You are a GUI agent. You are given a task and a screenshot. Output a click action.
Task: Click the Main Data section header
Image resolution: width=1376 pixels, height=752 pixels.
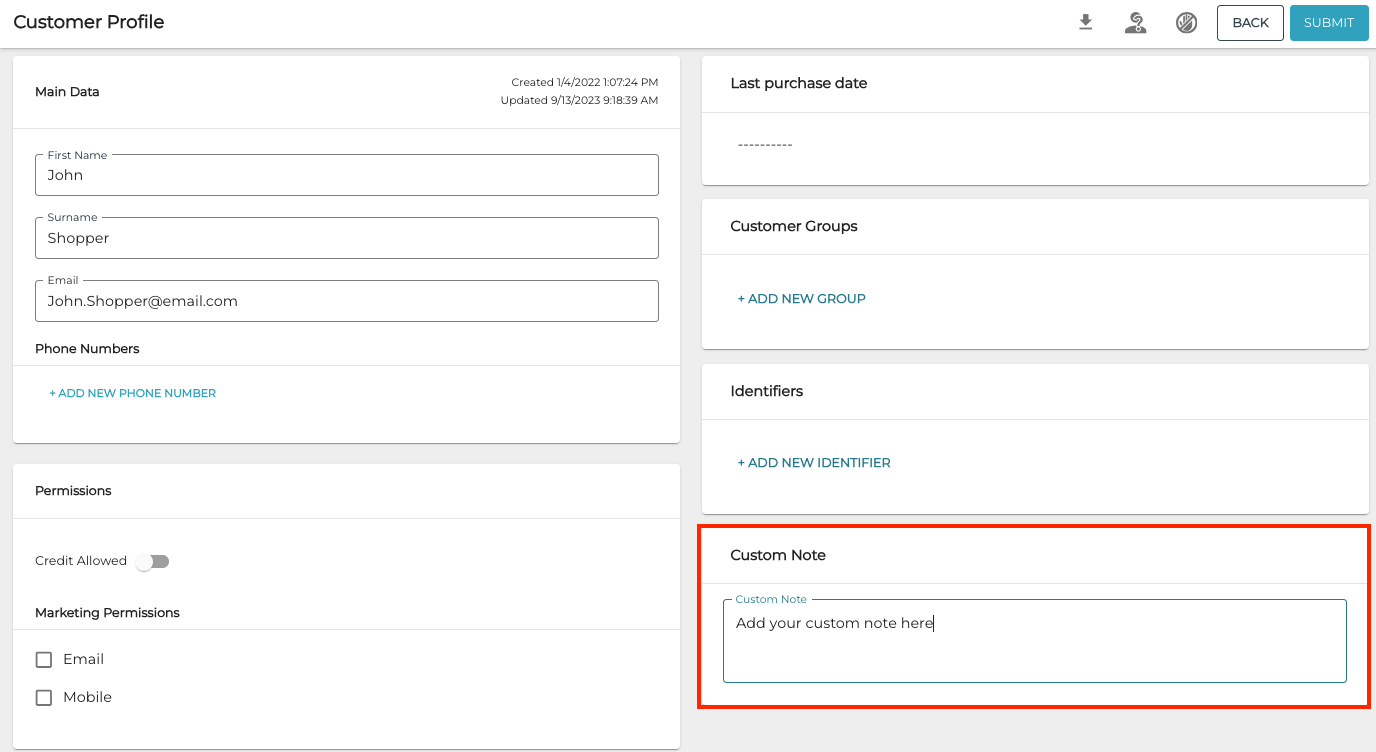tap(67, 91)
